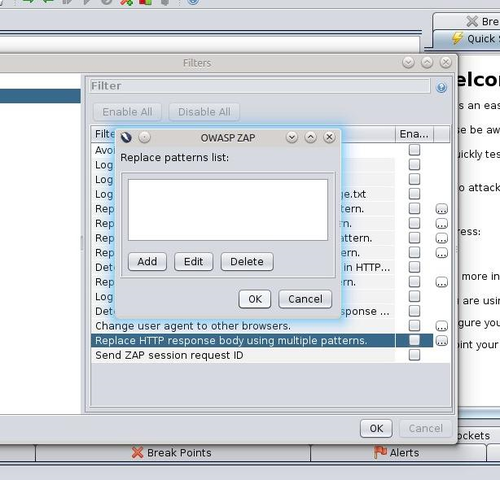Screen dimensions: 500x480
Task: Click the Edit pattern button
Action: pyautogui.click(x=193, y=262)
